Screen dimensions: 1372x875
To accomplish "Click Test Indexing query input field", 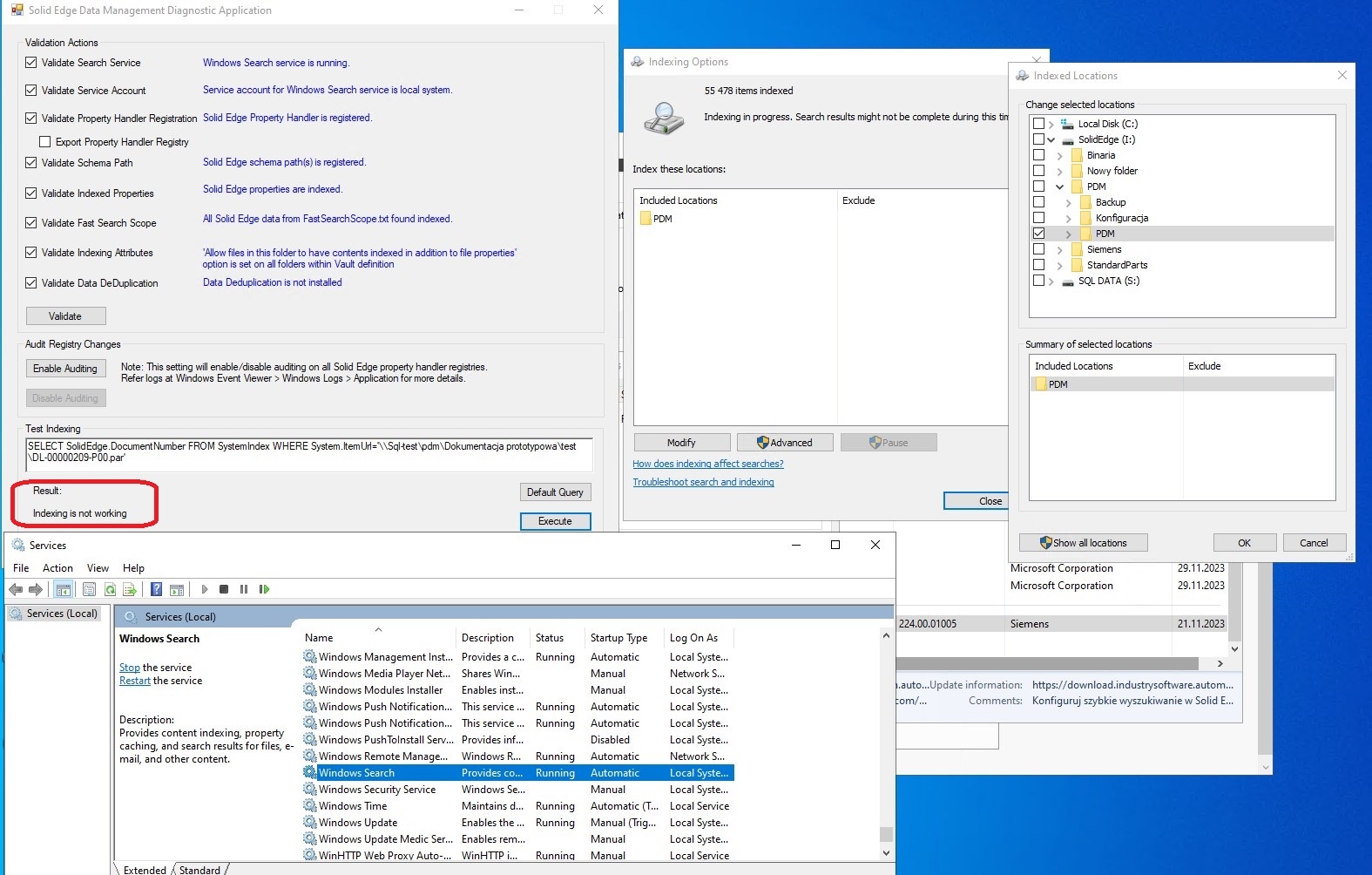I will pos(309,455).
